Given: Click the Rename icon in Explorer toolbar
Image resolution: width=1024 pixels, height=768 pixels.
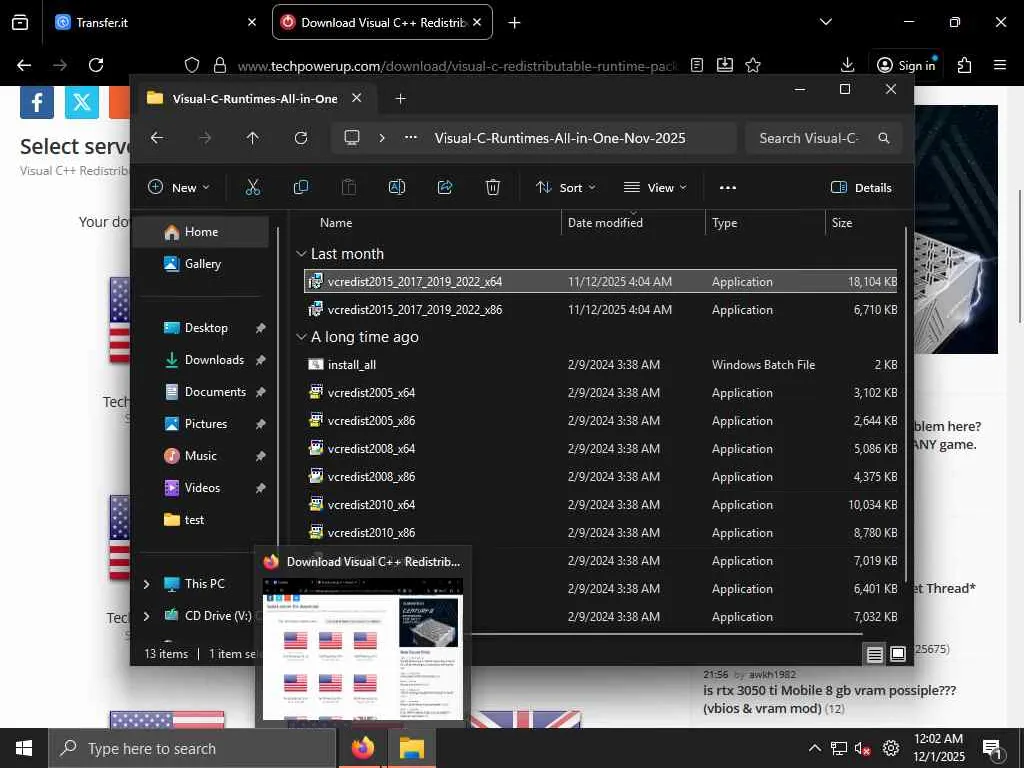Looking at the screenshot, I should [397, 188].
